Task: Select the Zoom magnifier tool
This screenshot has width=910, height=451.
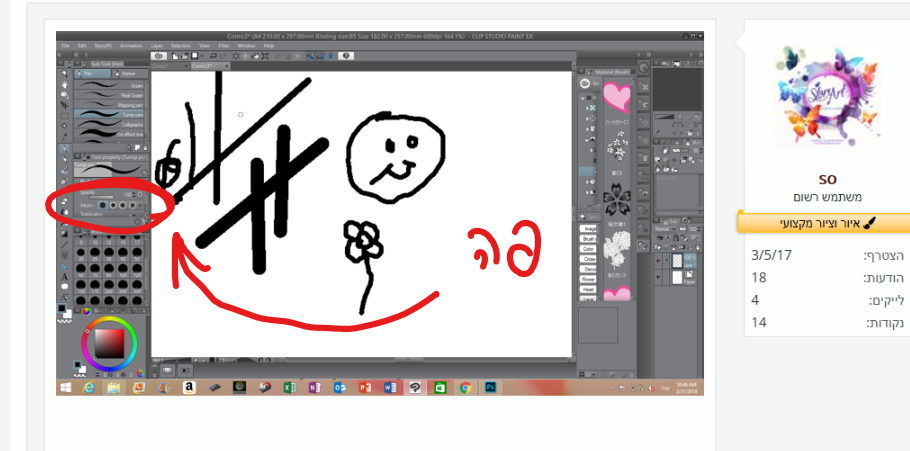Action: click(x=64, y=74)
